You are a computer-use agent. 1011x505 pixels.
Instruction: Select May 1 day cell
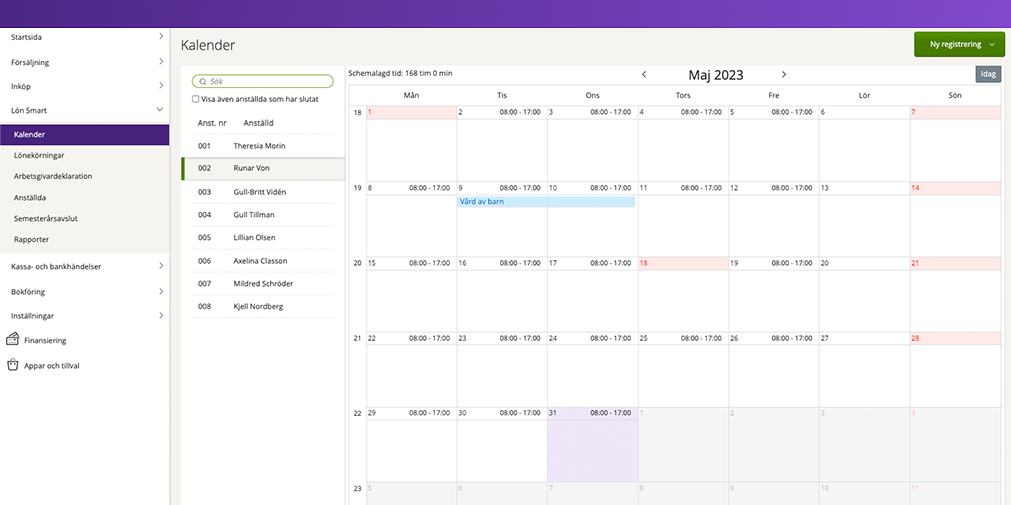(412, 143)
